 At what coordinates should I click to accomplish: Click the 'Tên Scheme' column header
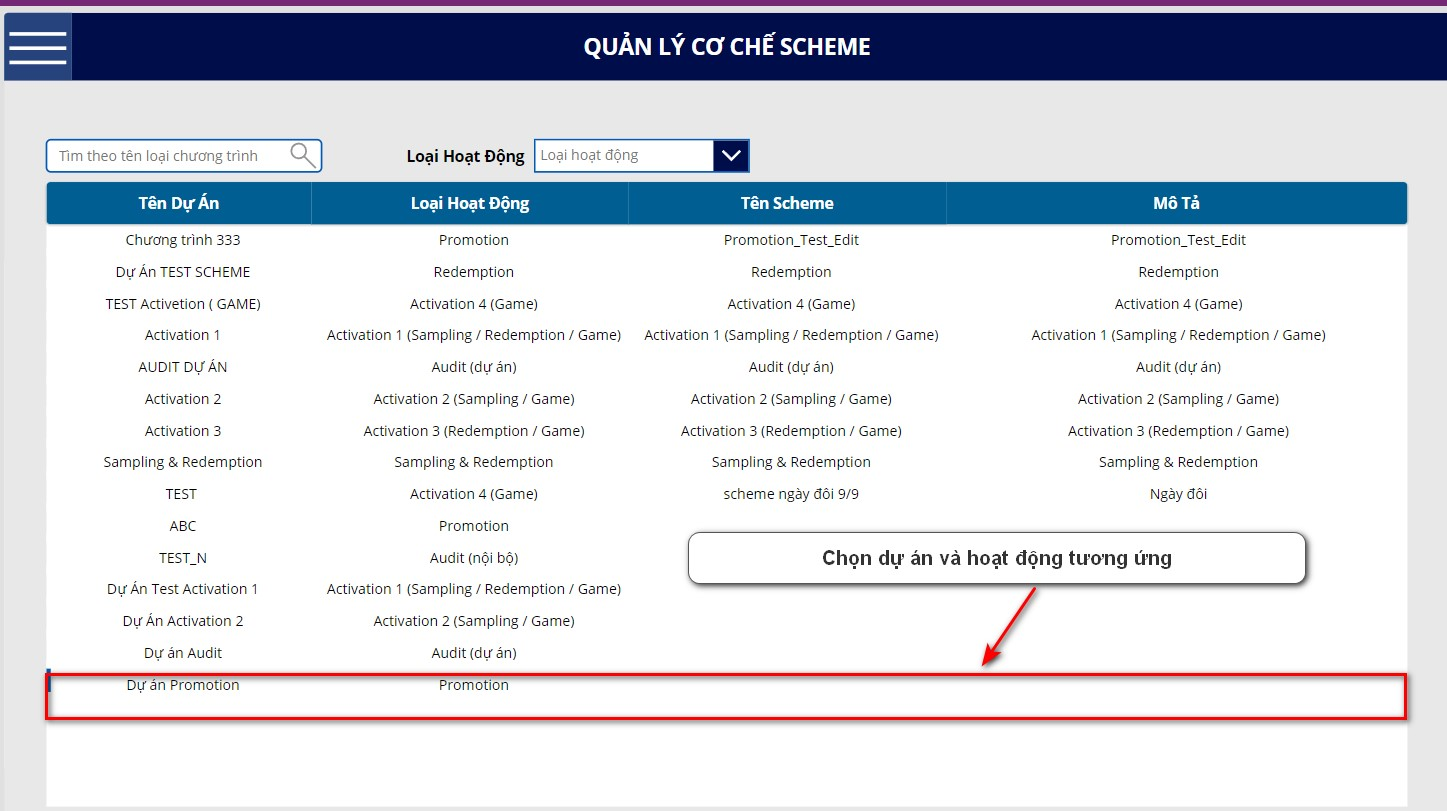pyautogui.click(x=787, y=203)
